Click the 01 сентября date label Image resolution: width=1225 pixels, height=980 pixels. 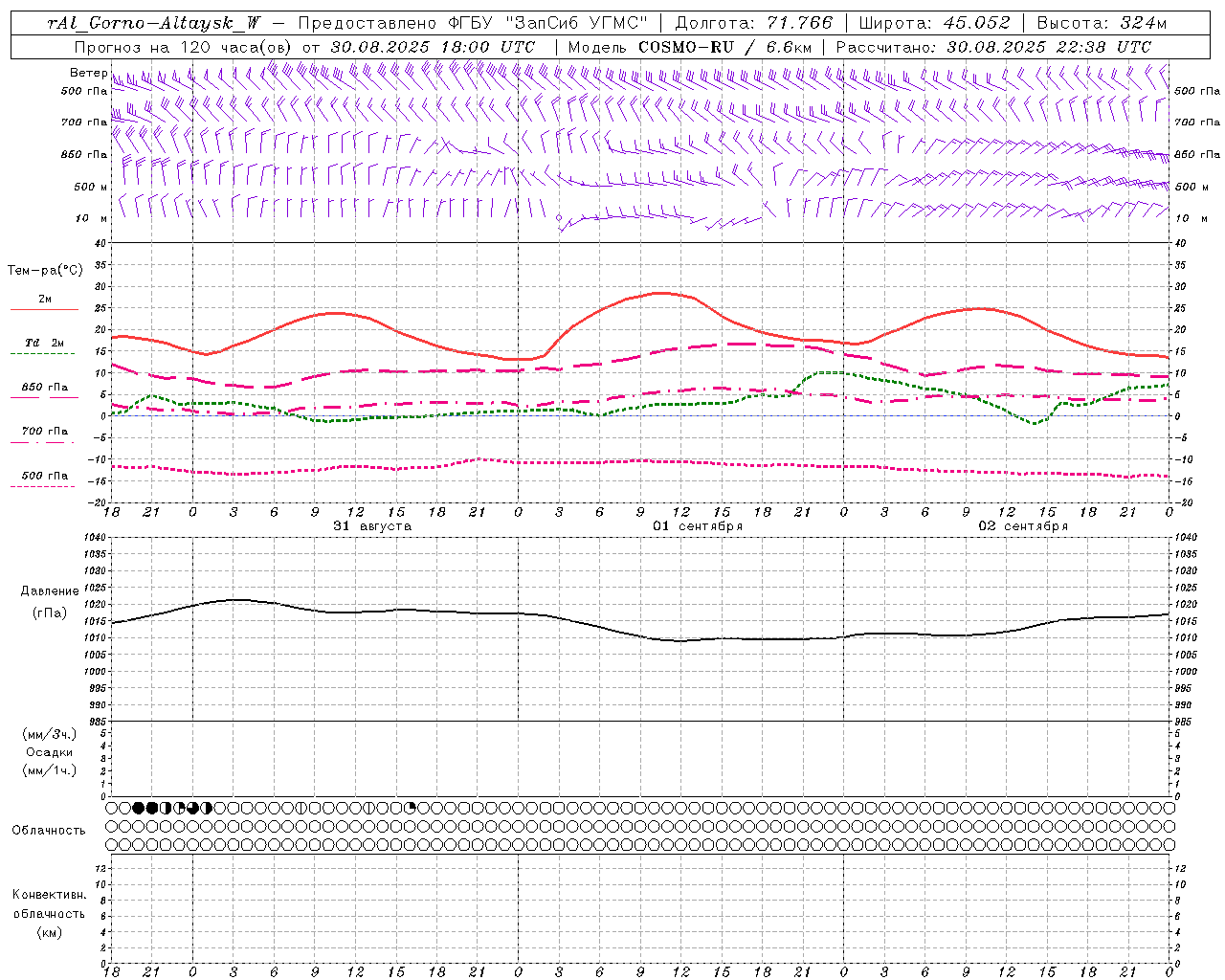click(698, 526)
